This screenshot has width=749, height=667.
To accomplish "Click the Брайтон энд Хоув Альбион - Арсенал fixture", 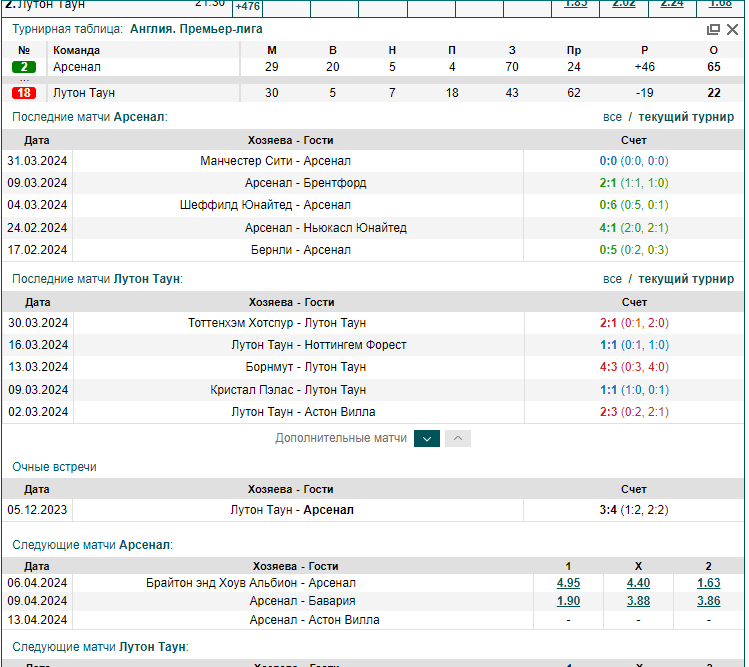I will tap(251, 583).
